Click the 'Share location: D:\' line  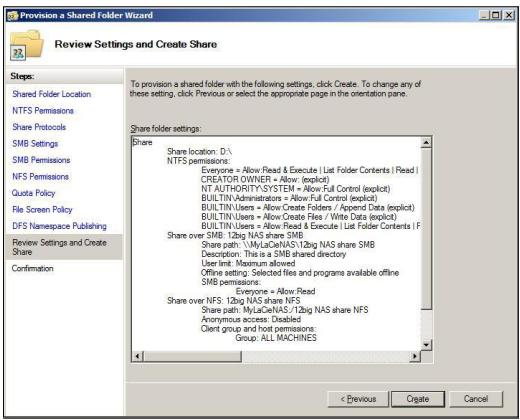[x=199, y=152]
